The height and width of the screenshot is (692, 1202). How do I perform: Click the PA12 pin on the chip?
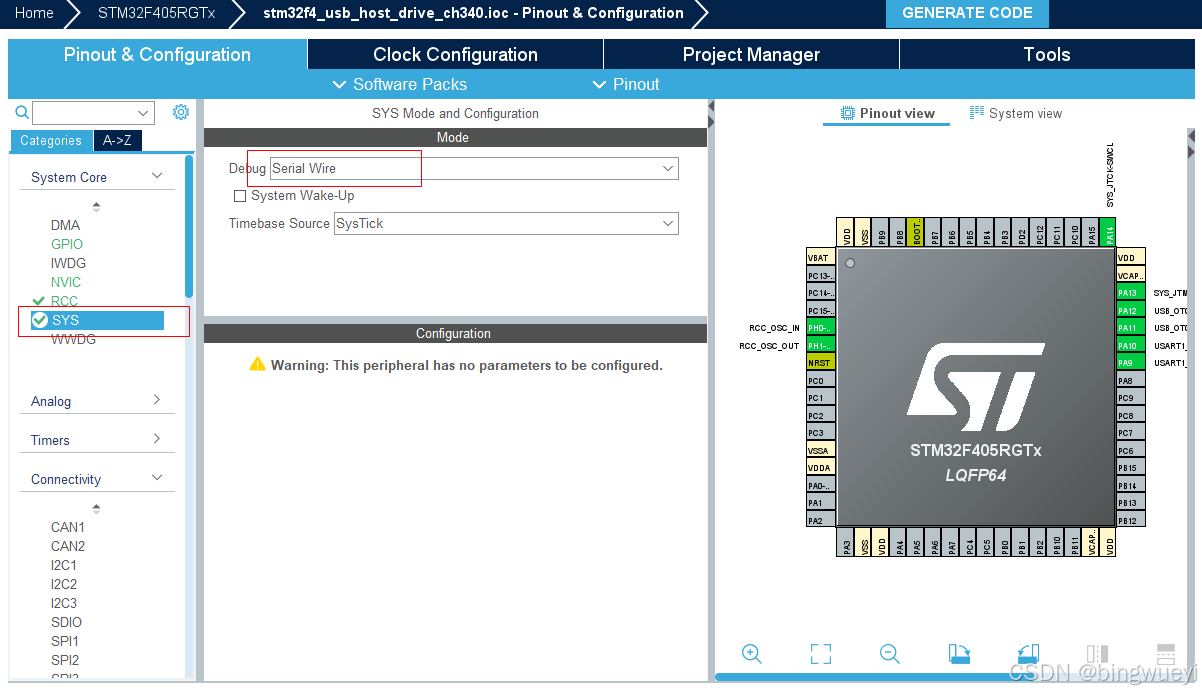[1130, 310]
